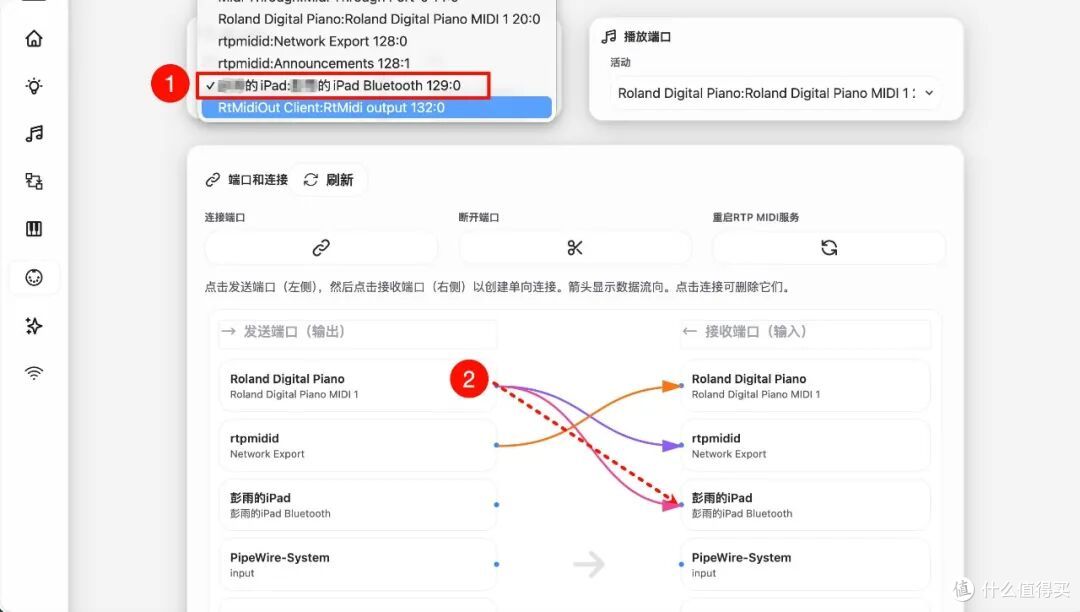This screenshot has height=612, width=1080.
Task: Open the sparkle effects section in sidebar
Action: point(34,326)
